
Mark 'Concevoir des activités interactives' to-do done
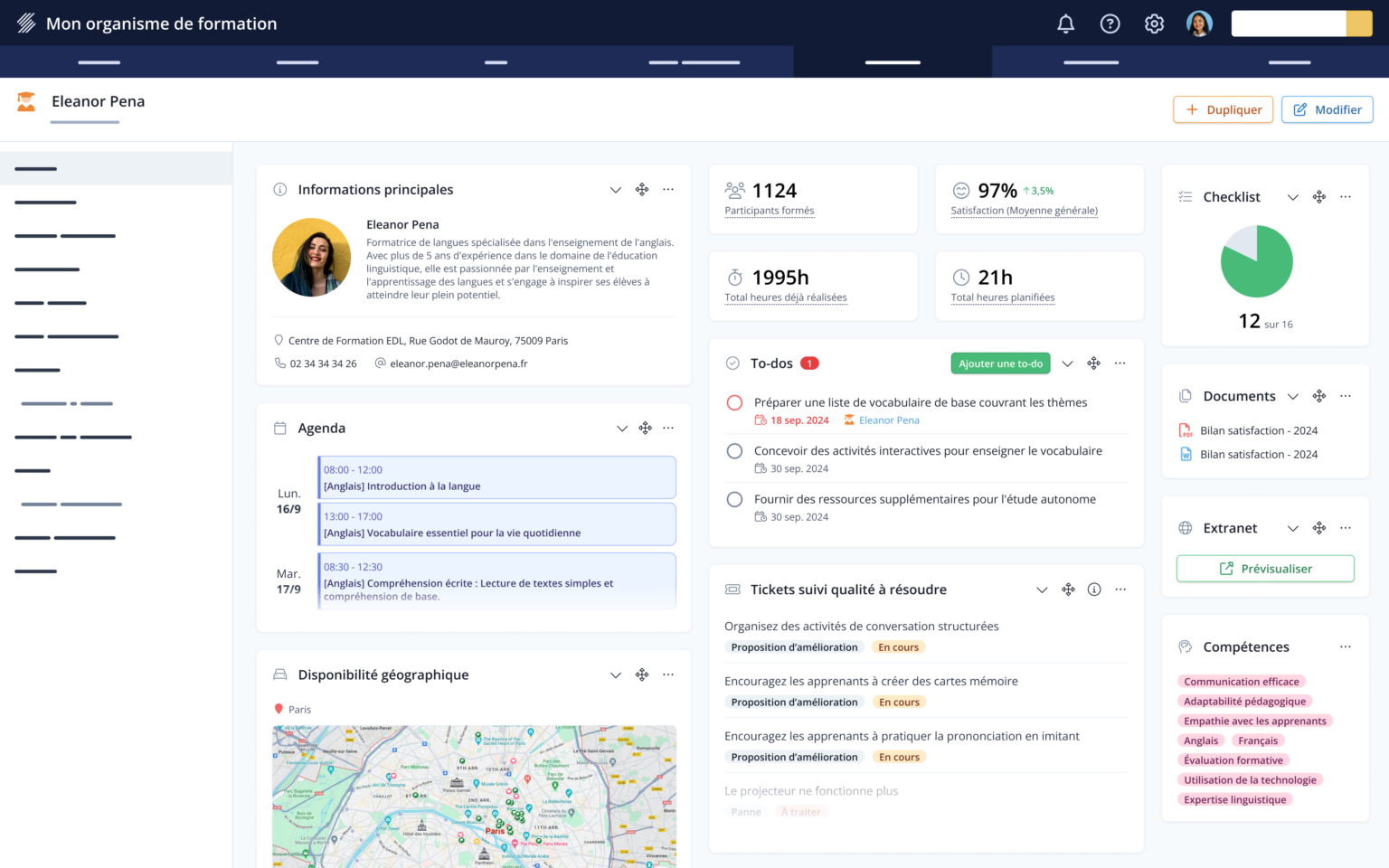pyautogui.click(x=735, y=451)
